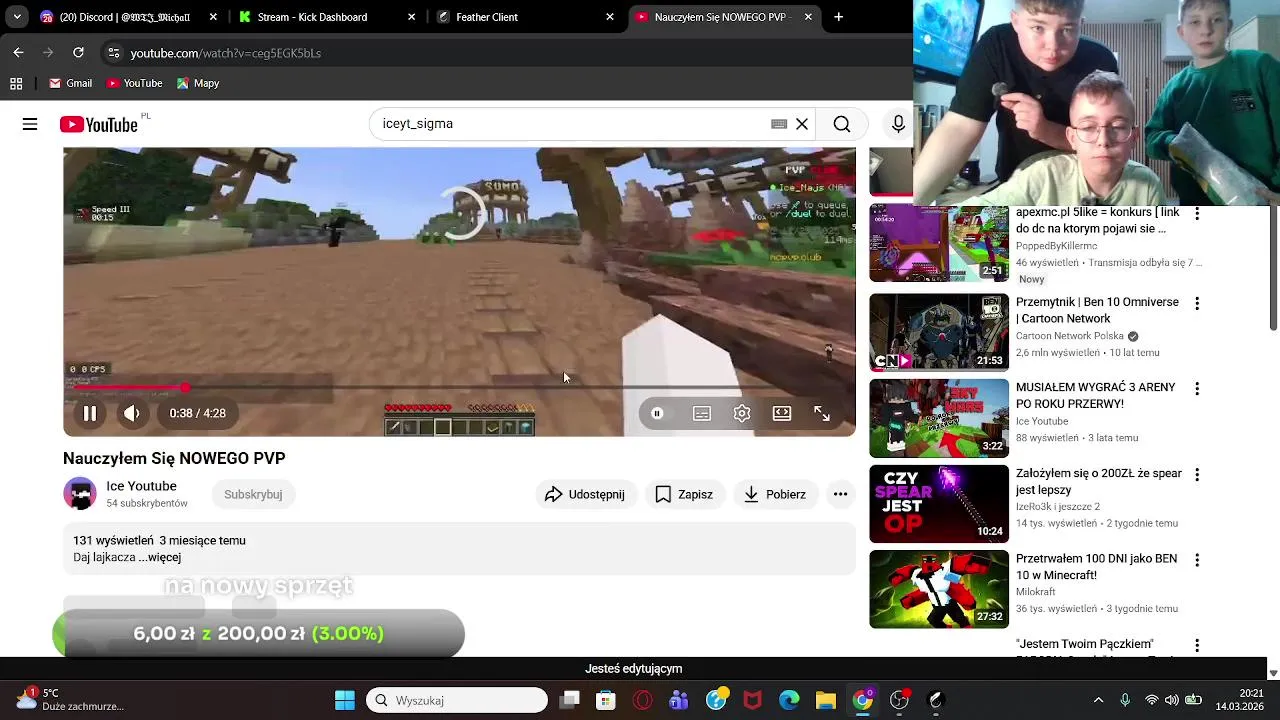Show hidden system tray icons chevron

pos(1098,700)
